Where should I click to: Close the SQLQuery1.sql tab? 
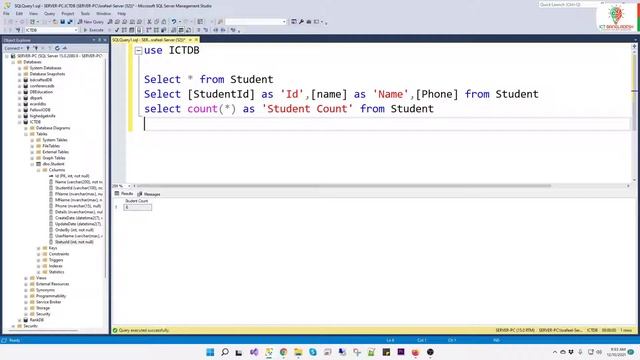click(196, 40)
